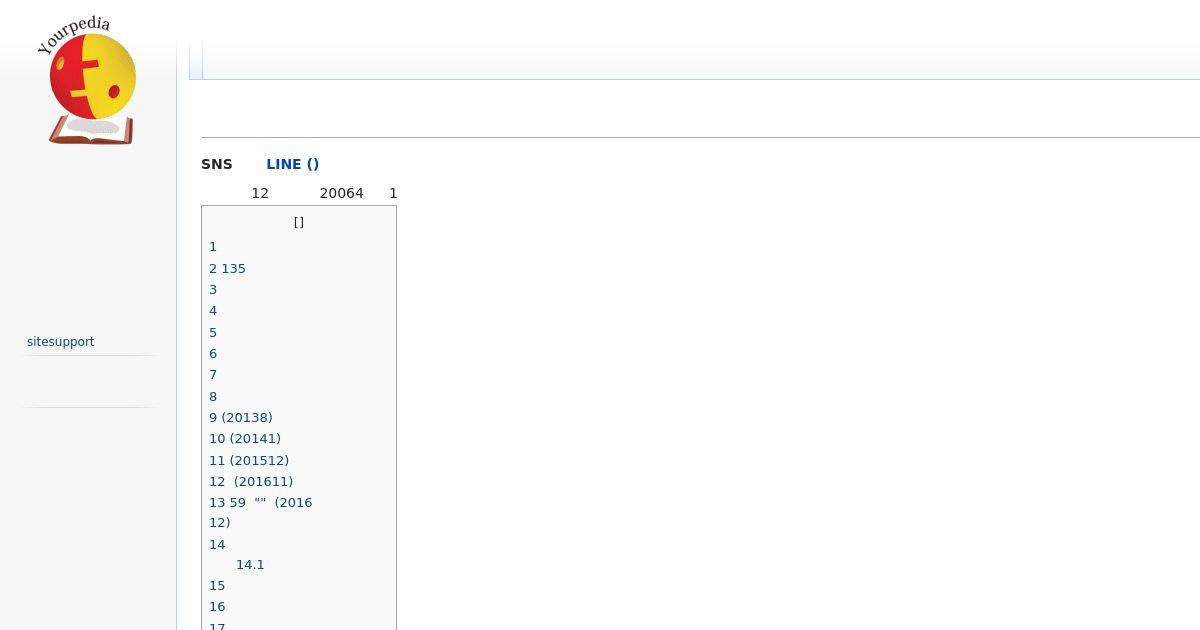
Task: Go to subsection 14.1
Action: tap(250, 565)
